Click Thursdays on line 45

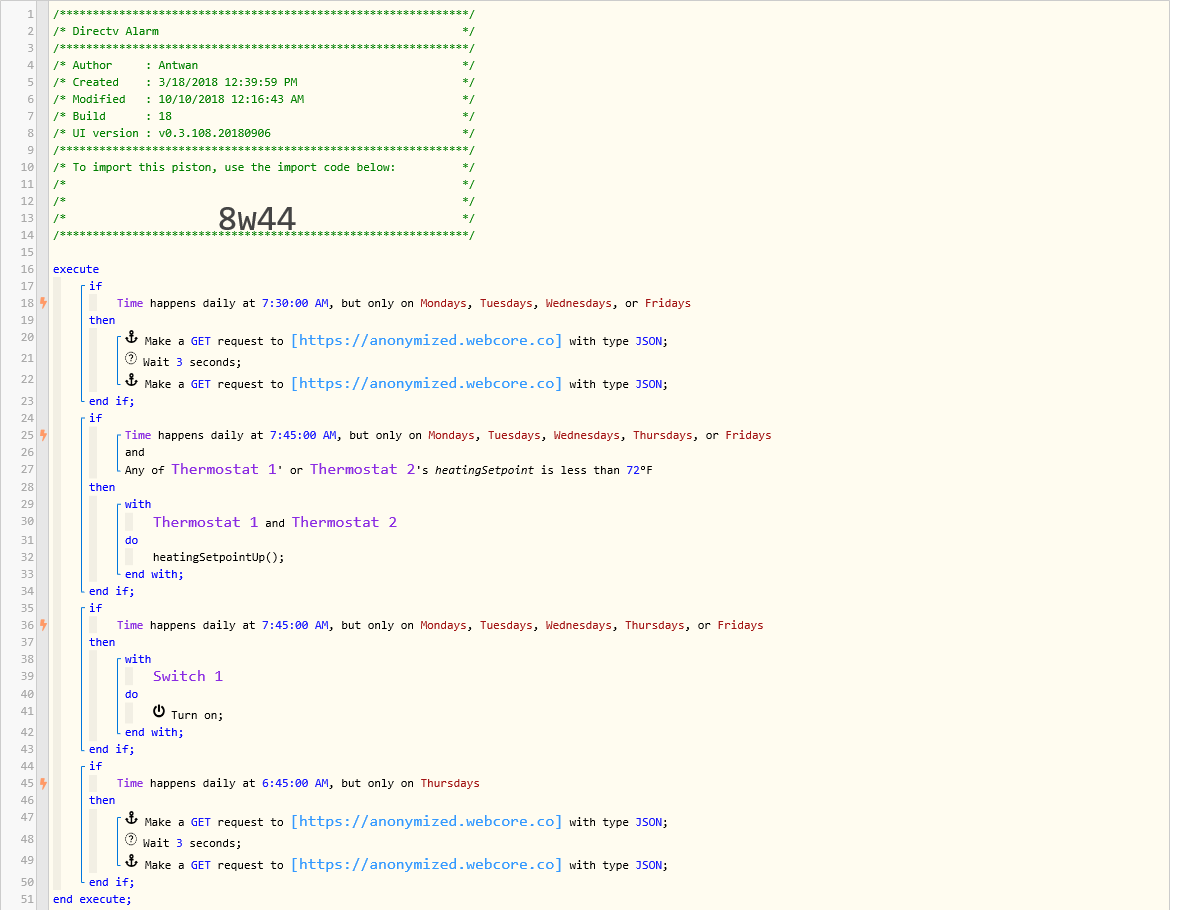coord(450,783)
